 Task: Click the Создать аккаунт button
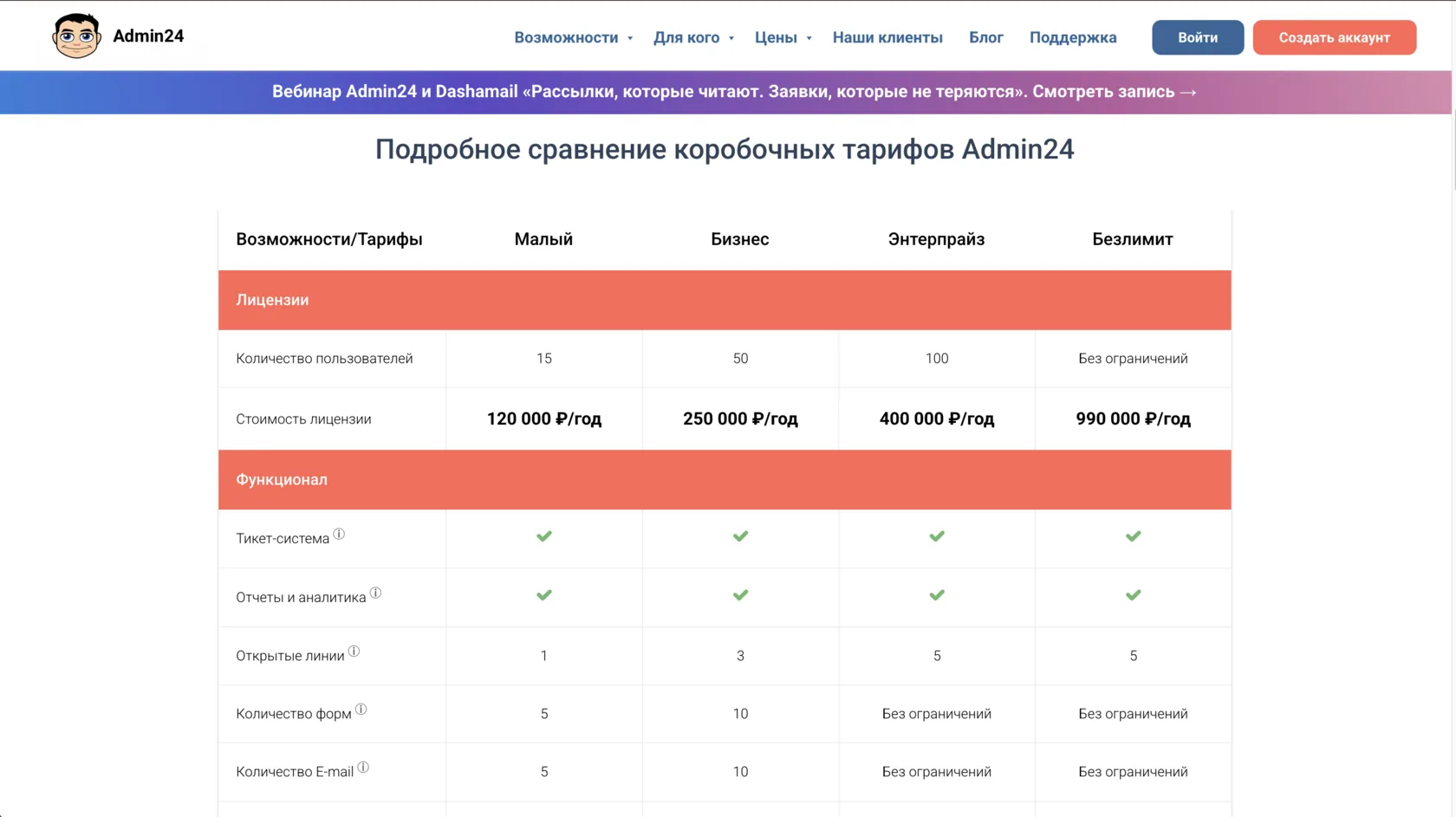pos(1335,37)
